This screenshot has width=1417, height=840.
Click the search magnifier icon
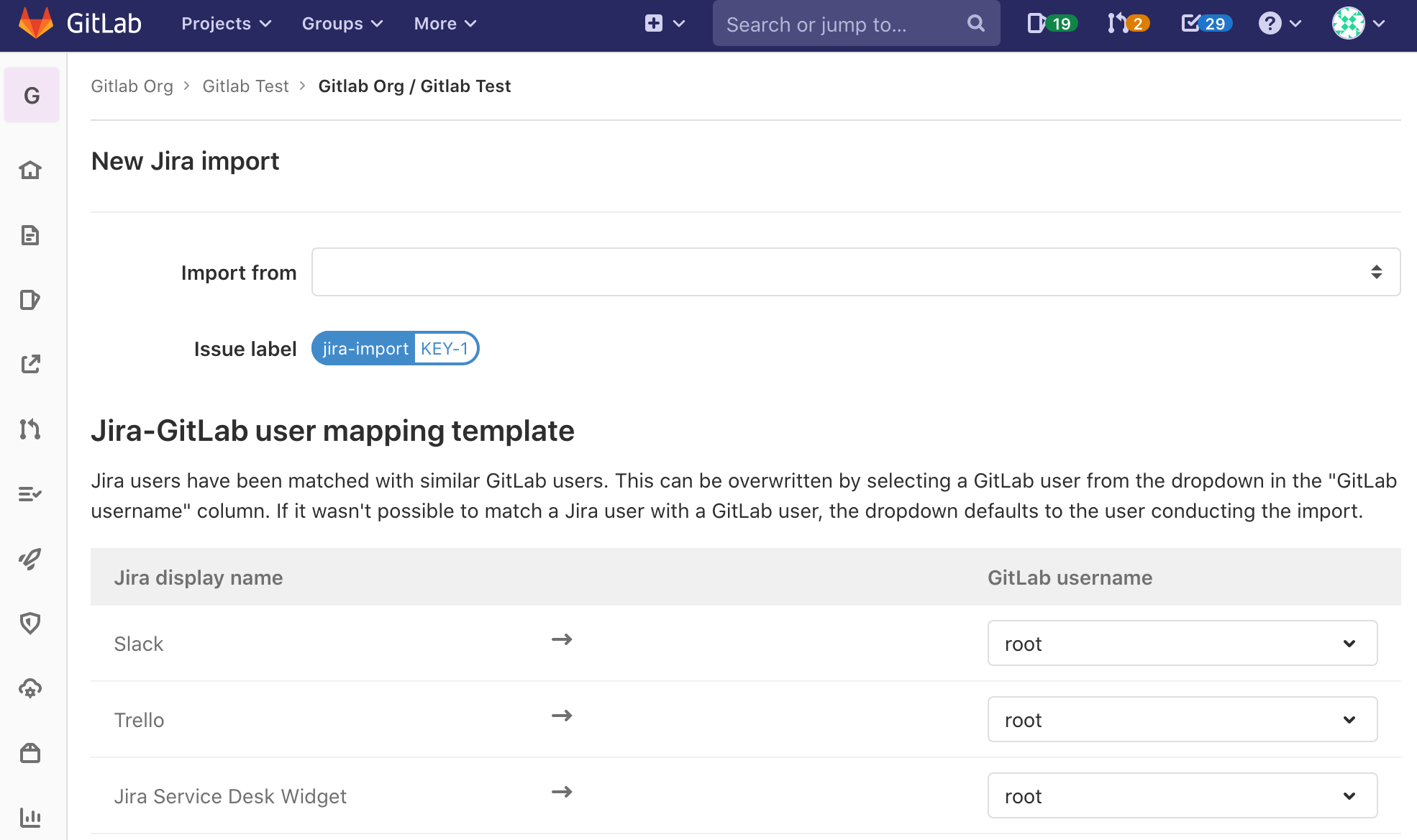point(975,23)
